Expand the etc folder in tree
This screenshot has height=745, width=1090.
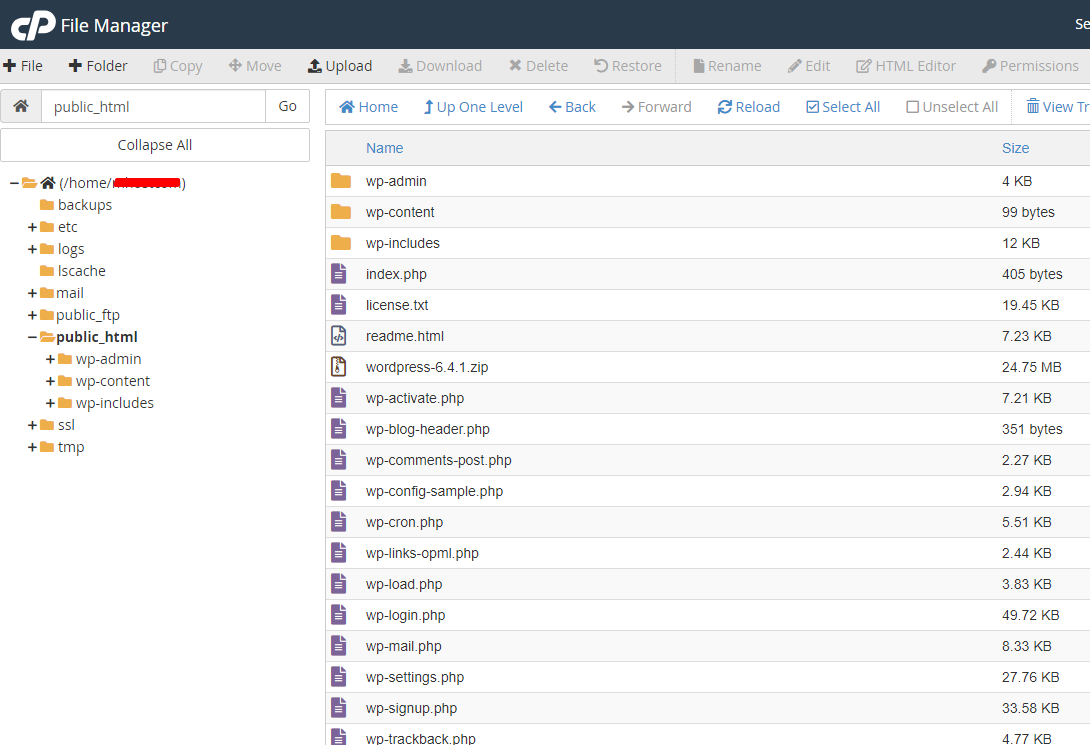pos(33,227)
